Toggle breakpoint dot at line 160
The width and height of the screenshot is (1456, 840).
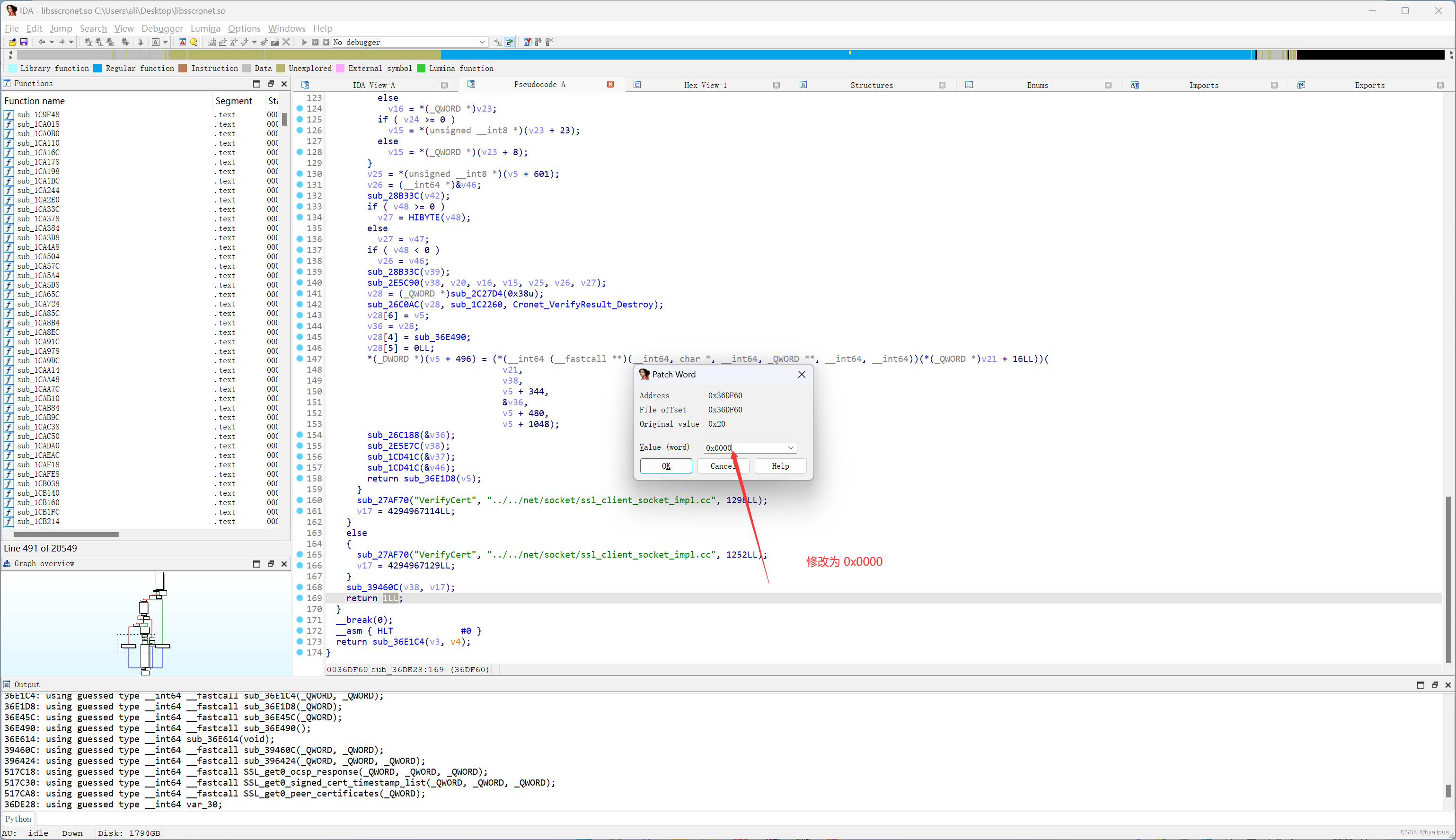click(x=300, y=500)
